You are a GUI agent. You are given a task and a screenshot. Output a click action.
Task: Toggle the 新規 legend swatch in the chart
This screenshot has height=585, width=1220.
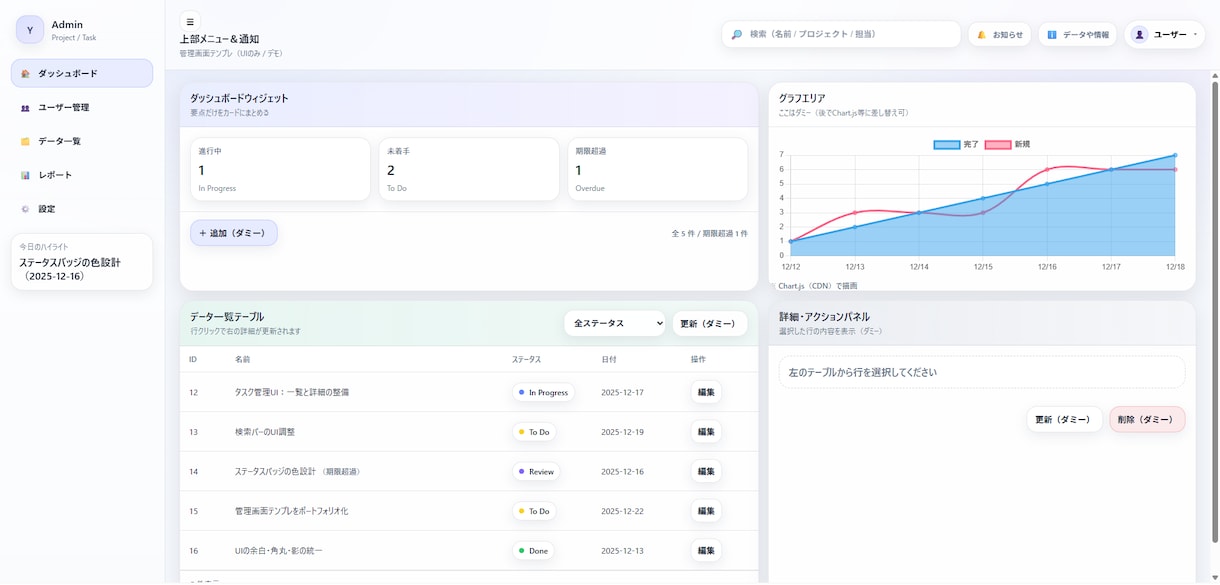coord(998,145)
